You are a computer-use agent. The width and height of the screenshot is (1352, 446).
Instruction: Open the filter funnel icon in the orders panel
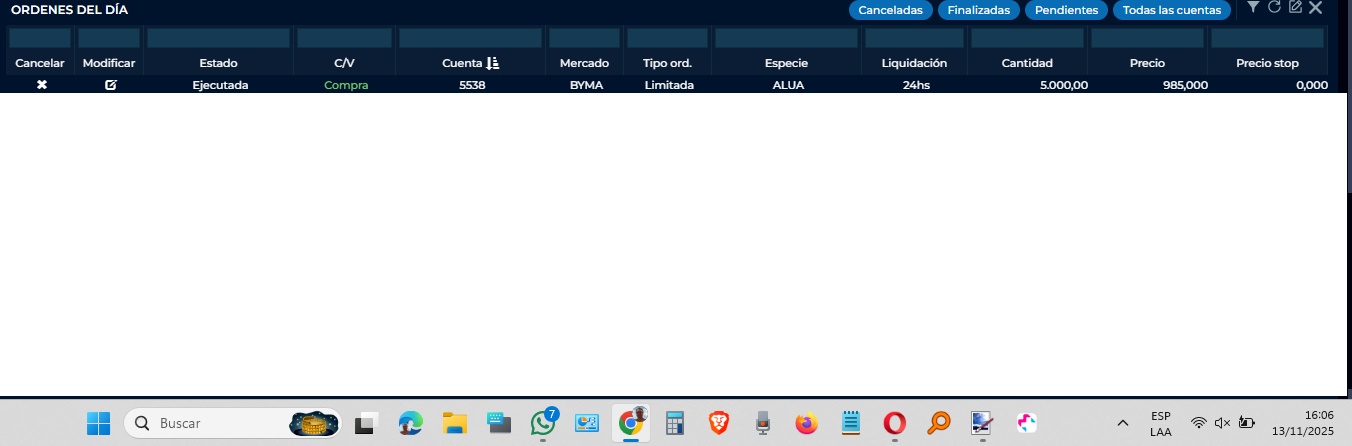pos(1253,8)
